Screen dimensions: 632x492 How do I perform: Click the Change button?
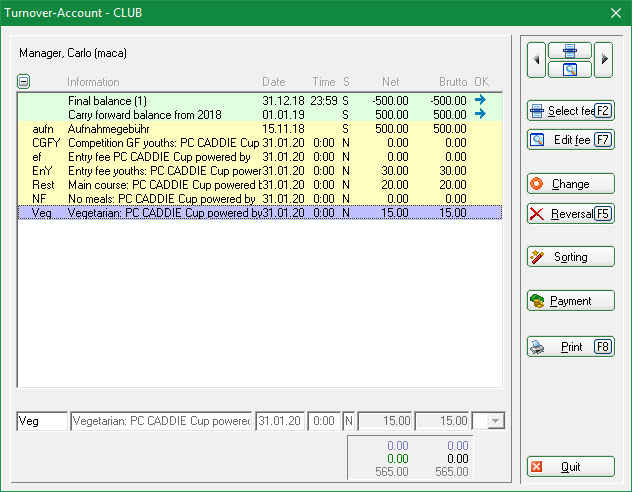[571, 184]
